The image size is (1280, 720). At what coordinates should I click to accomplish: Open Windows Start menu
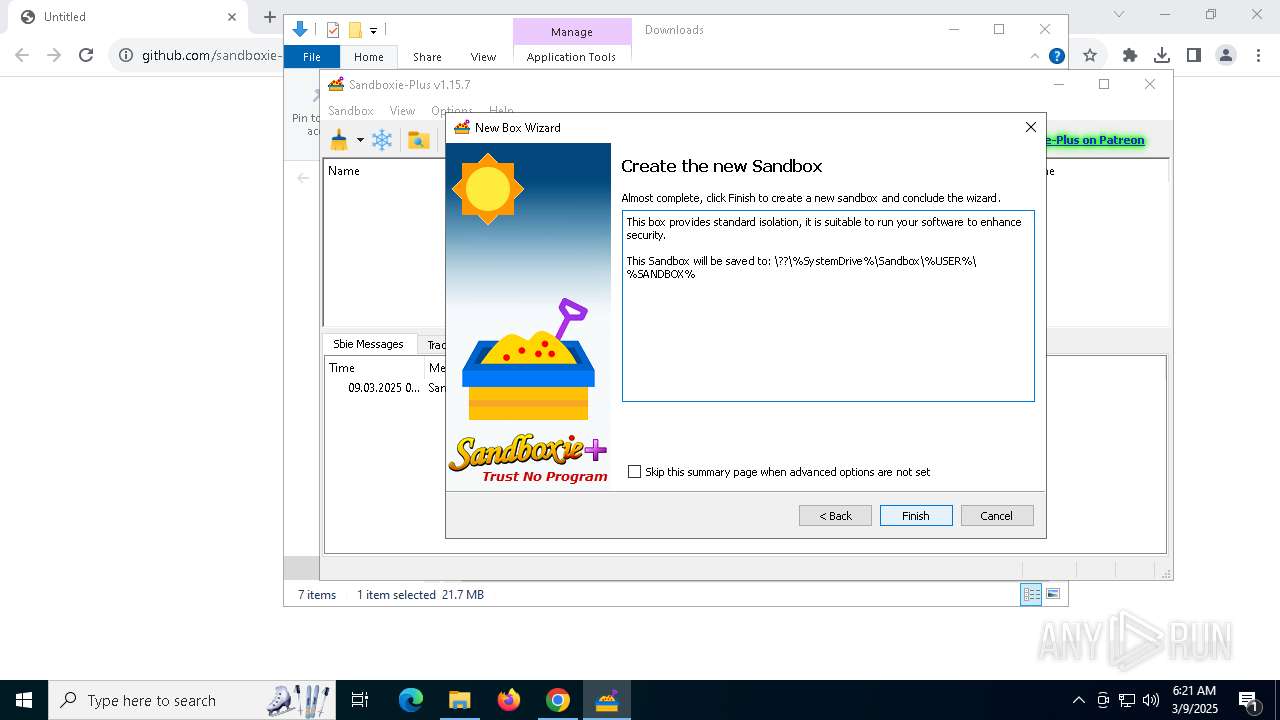tap(24, 700)
